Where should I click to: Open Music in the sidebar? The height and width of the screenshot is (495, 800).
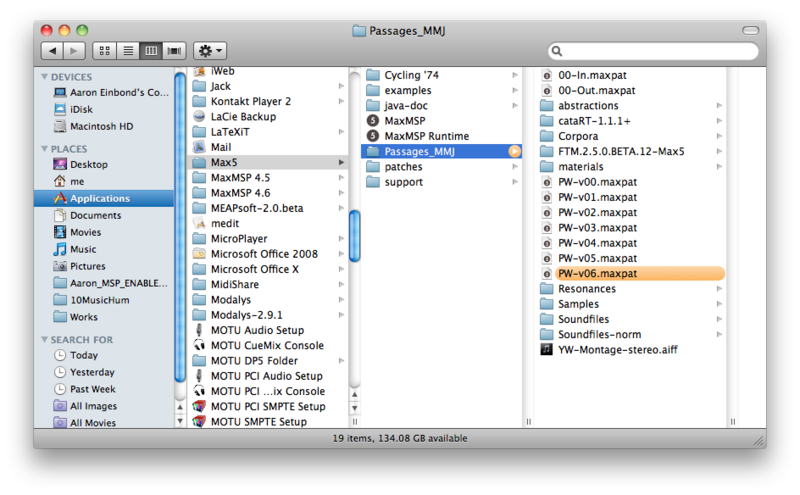(x=75, y=249)
